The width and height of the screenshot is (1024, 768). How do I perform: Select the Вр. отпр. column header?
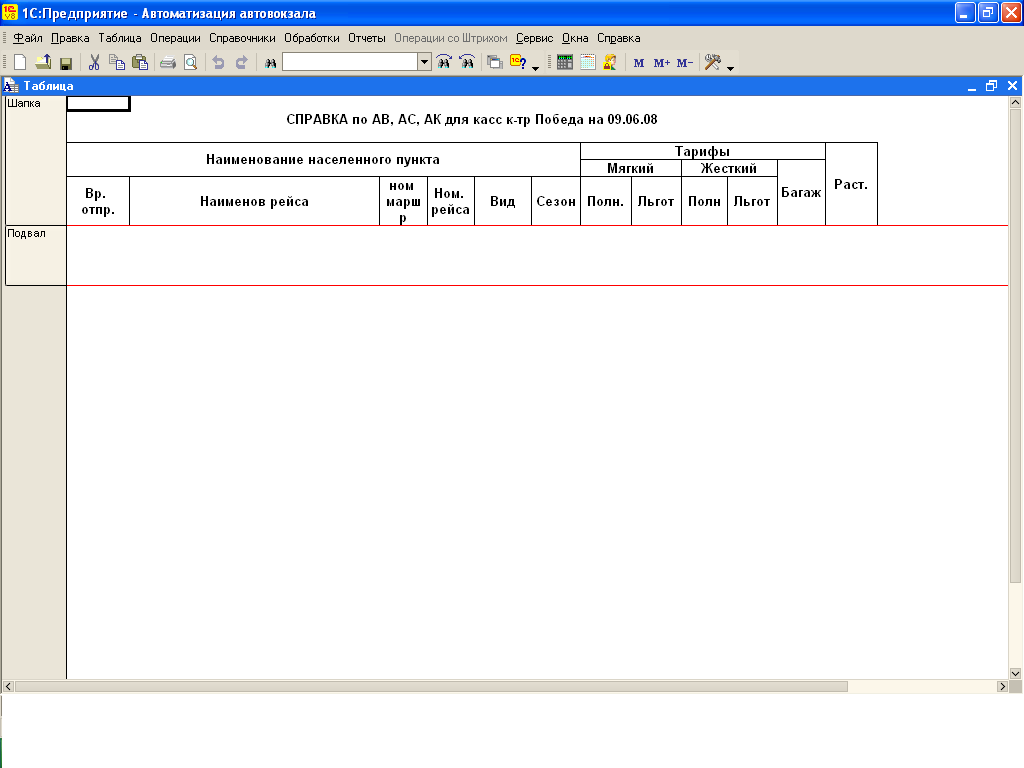pos(98,201)
